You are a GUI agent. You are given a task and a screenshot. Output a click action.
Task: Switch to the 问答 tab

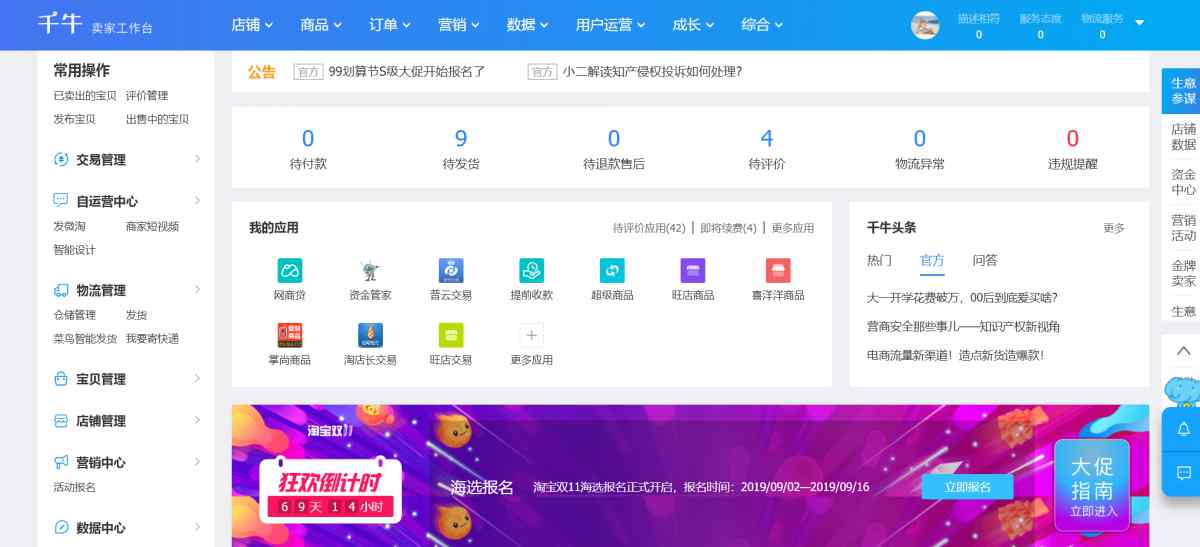coord(985,260)
